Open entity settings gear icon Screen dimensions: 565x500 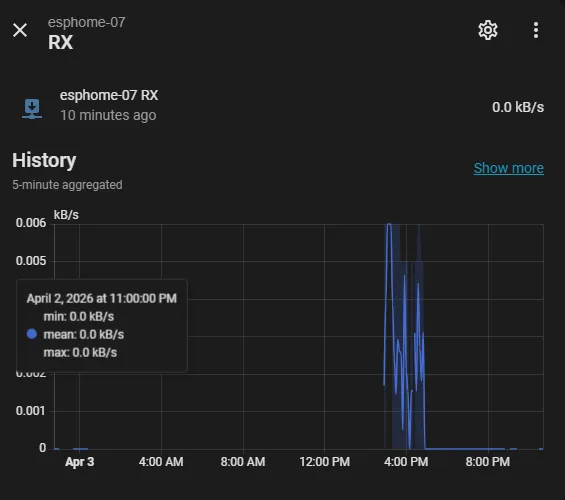pyautogui.click(x=488, y=30)
